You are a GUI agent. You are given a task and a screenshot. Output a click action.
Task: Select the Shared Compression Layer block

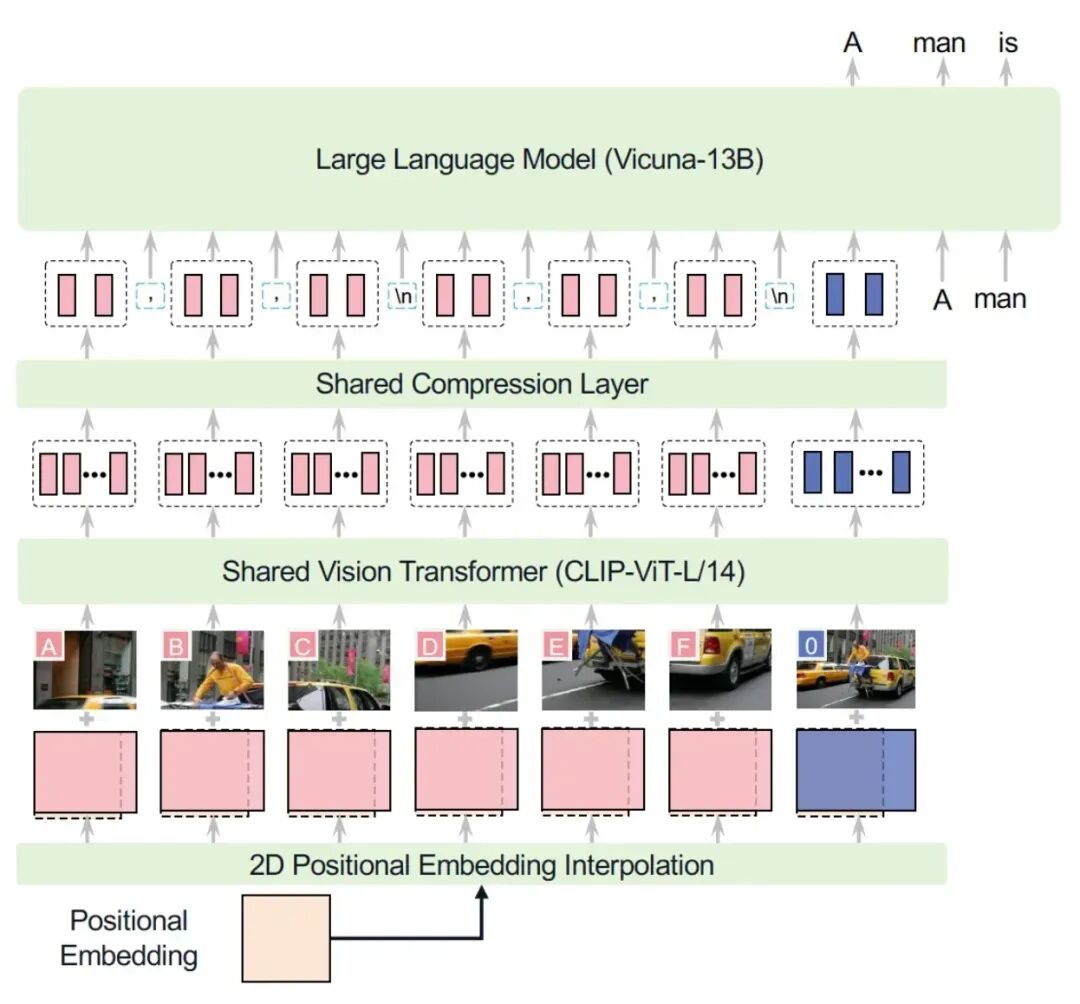coord(481,384)
